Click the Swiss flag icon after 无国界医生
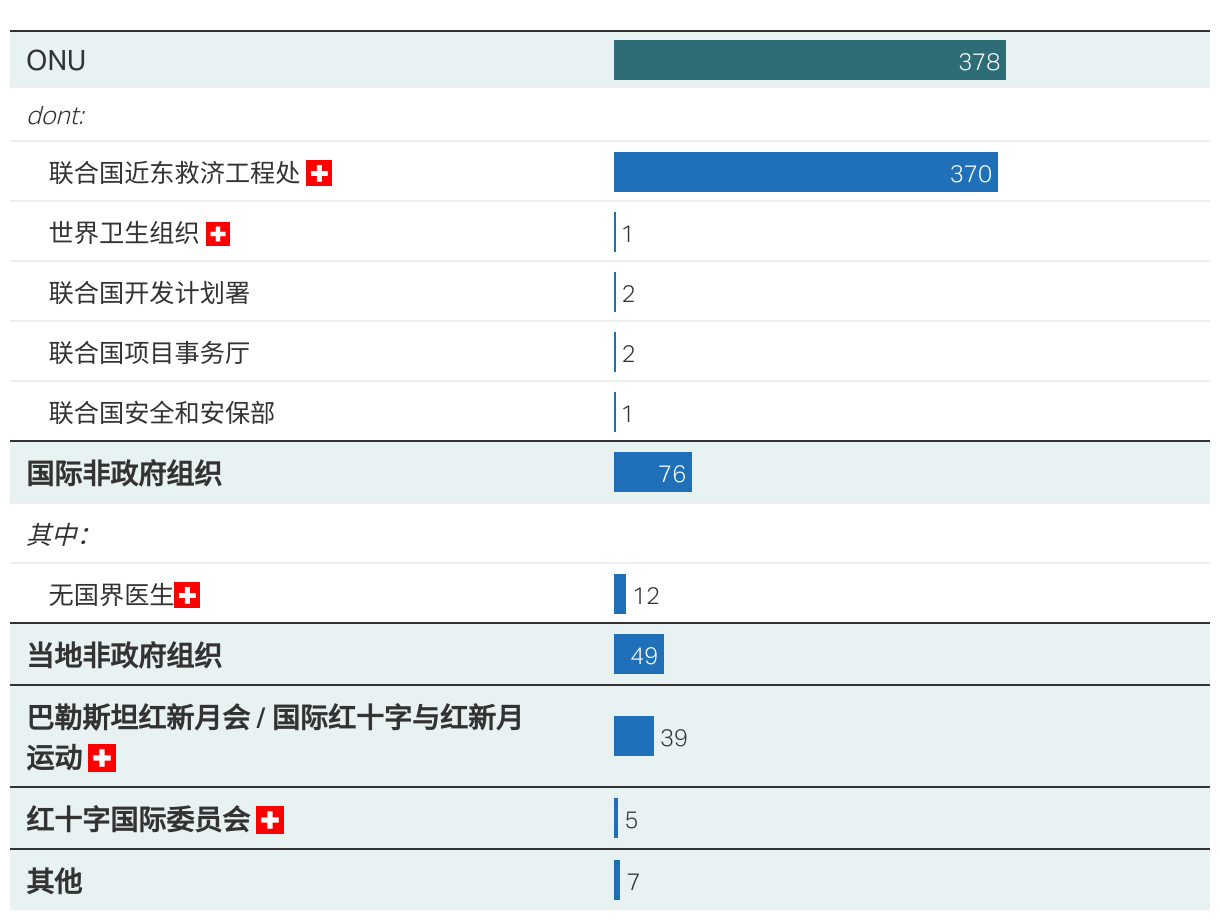 (187, 596)
